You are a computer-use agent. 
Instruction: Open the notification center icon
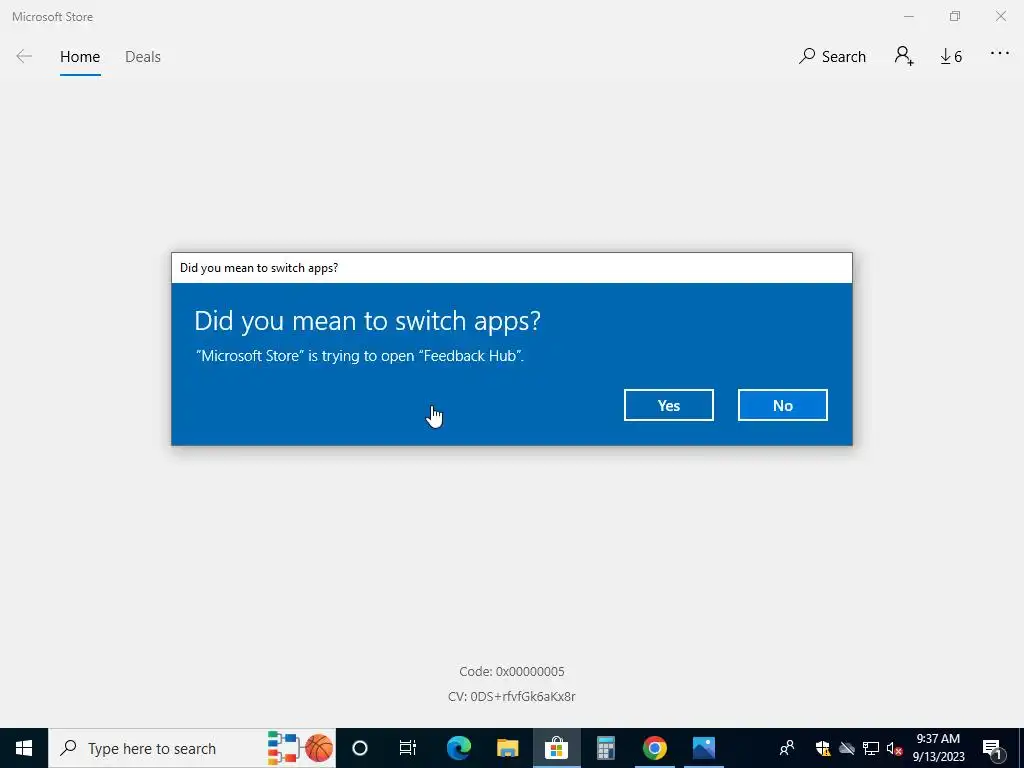point(992,748)
